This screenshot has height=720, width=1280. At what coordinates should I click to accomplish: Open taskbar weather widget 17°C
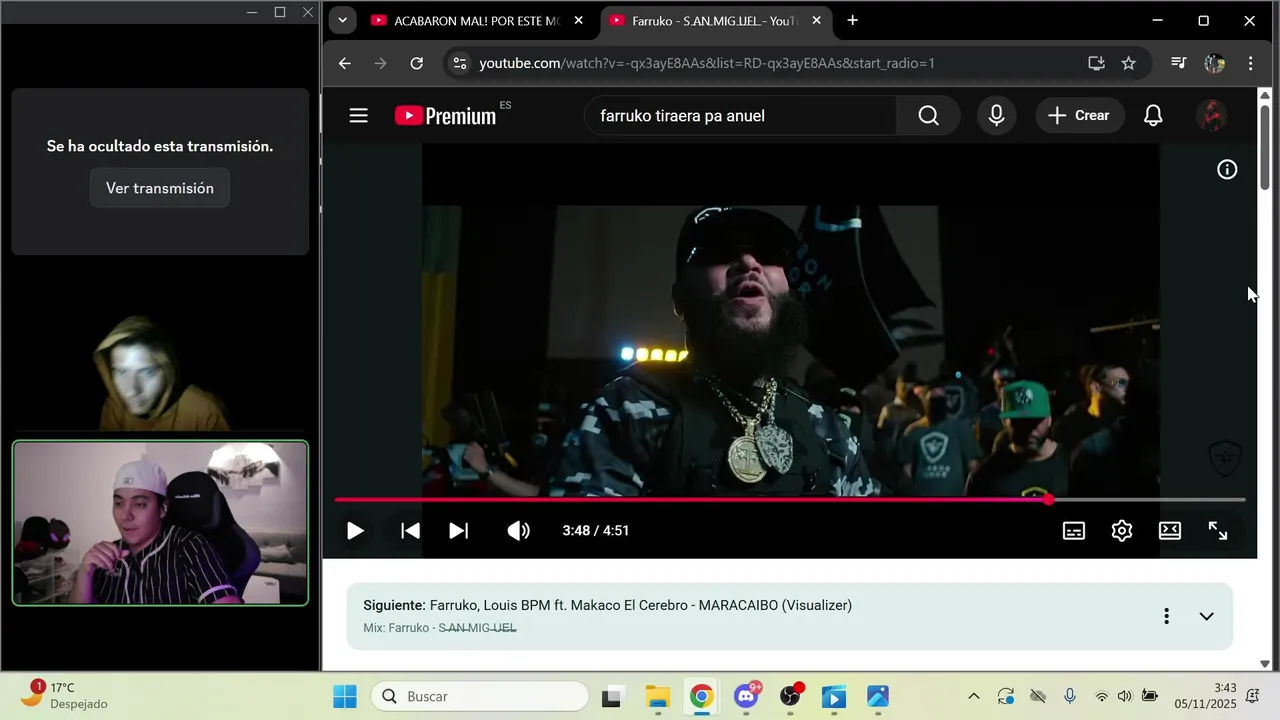pyautogui.click(x=66, y=696)
